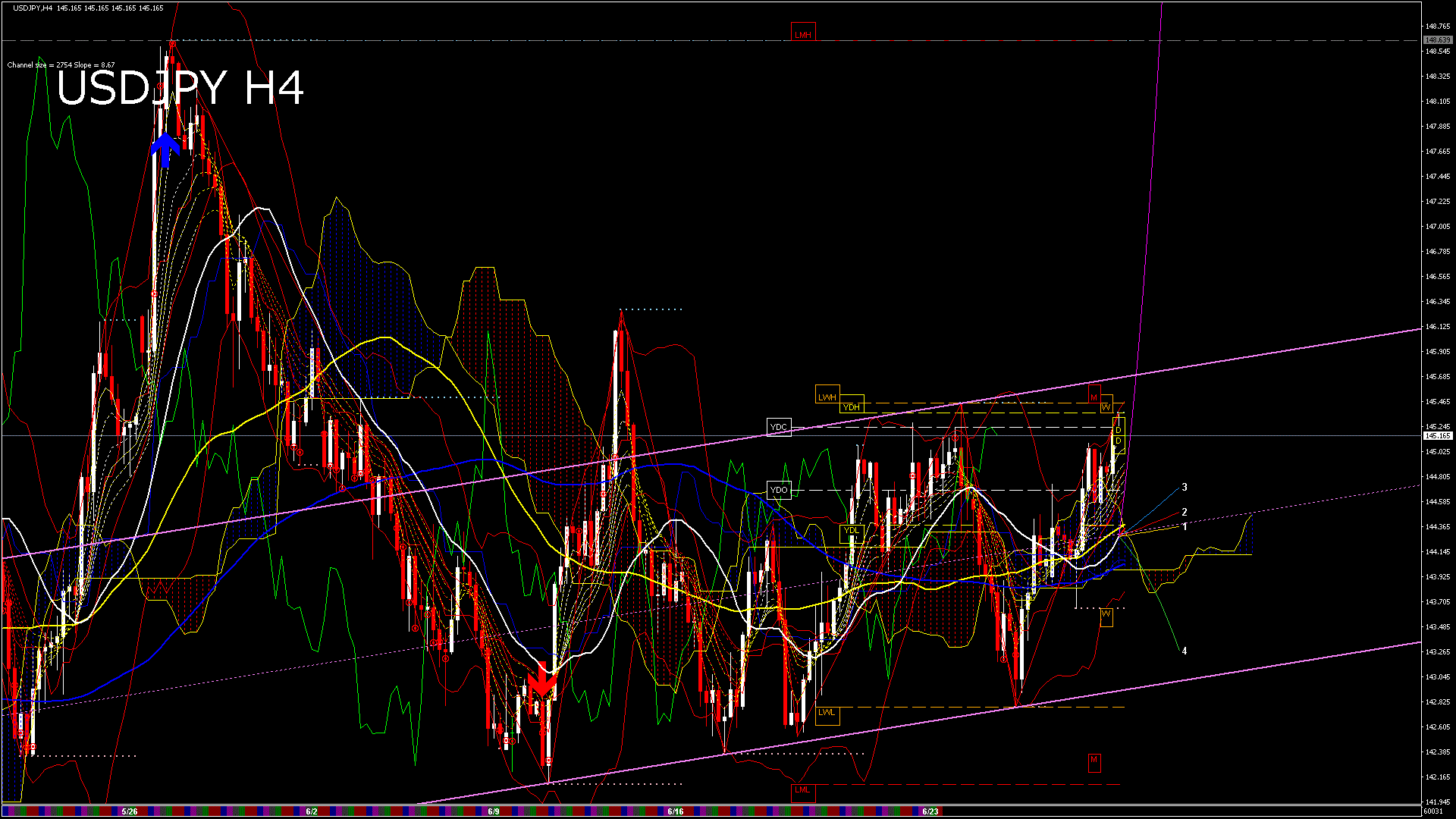This screenshot has height=819, width=1456.
Task: Select the yellow YDH label box
Action: click(852, 407)
